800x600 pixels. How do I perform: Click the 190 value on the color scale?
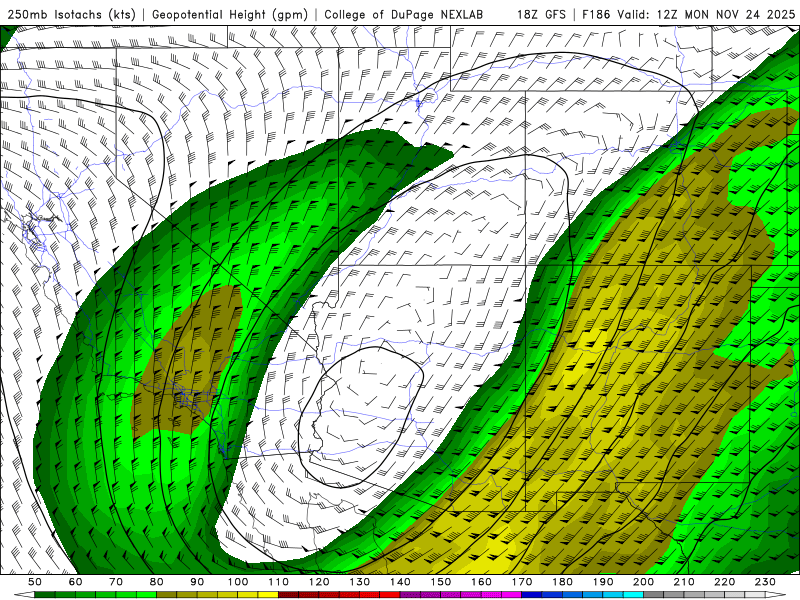click(603, 582)
